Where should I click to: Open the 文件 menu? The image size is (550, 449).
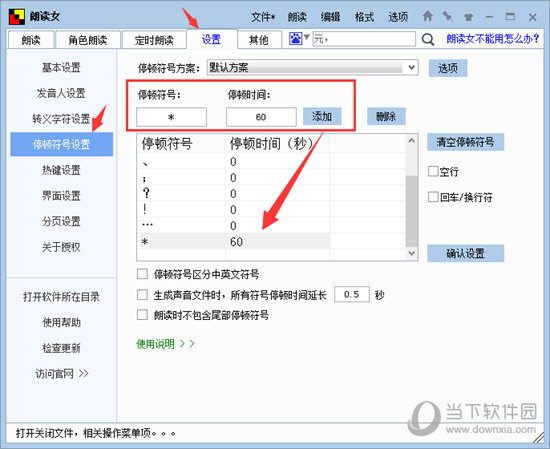(263, 17)
